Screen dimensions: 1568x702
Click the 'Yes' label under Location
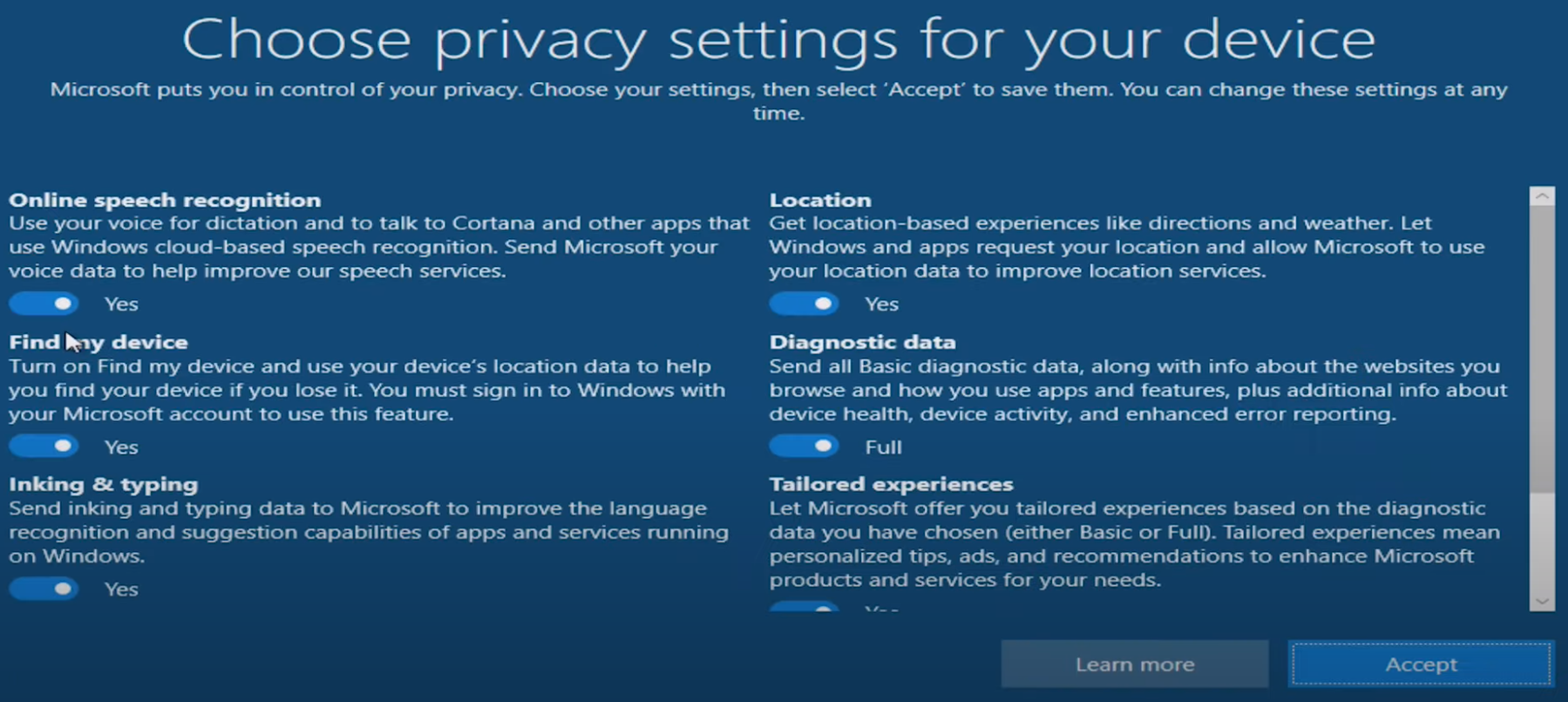pyautogui.click(x=881, y=304)
